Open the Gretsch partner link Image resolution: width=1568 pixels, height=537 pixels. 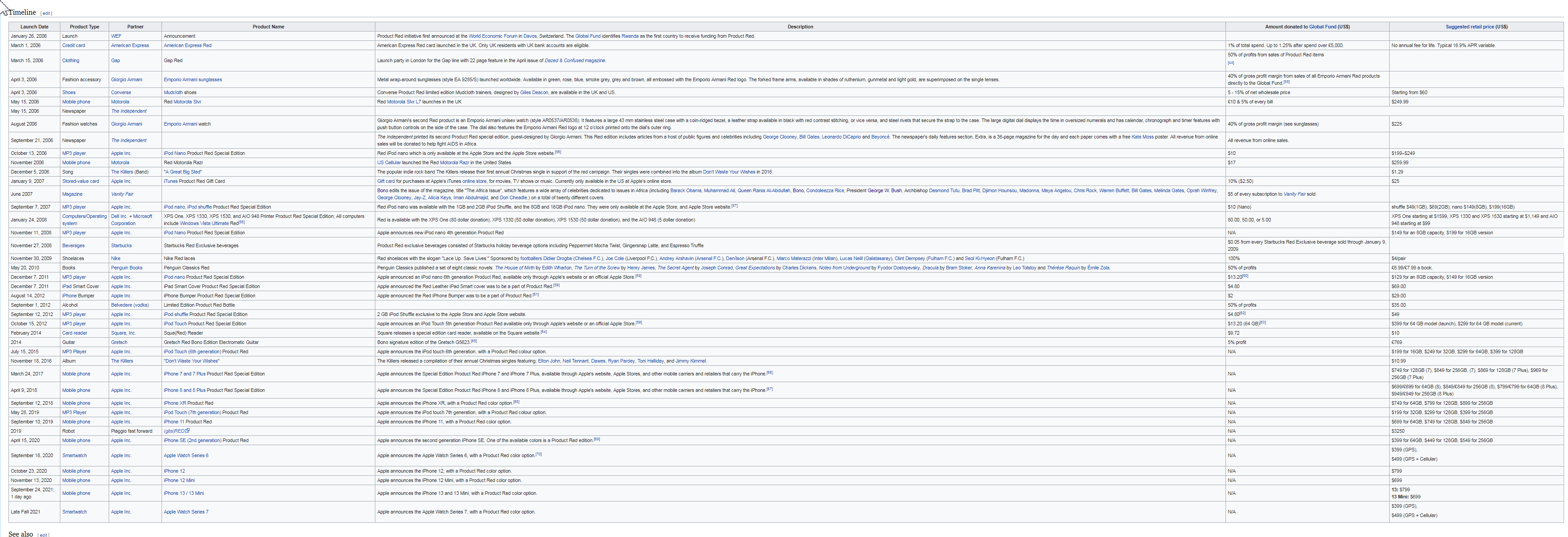click(119, 342)
